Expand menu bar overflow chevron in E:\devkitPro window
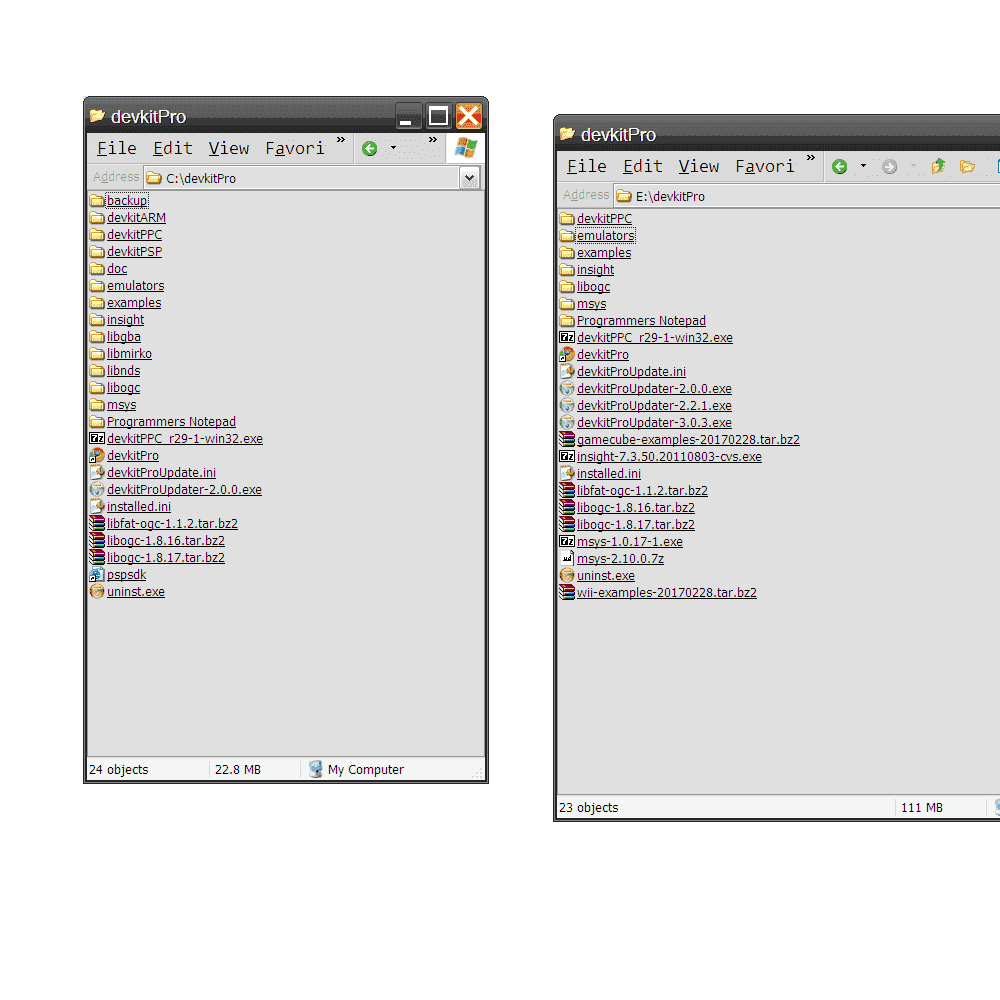The height and width of the screenshot is (1000, 1000). click(811, 158)
